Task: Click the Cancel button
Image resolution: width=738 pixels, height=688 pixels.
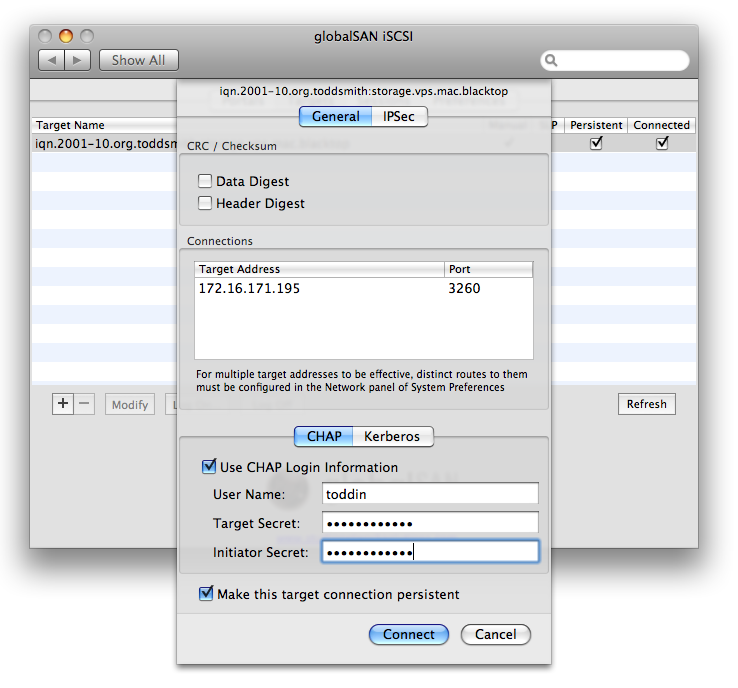Action: [496, 634]
